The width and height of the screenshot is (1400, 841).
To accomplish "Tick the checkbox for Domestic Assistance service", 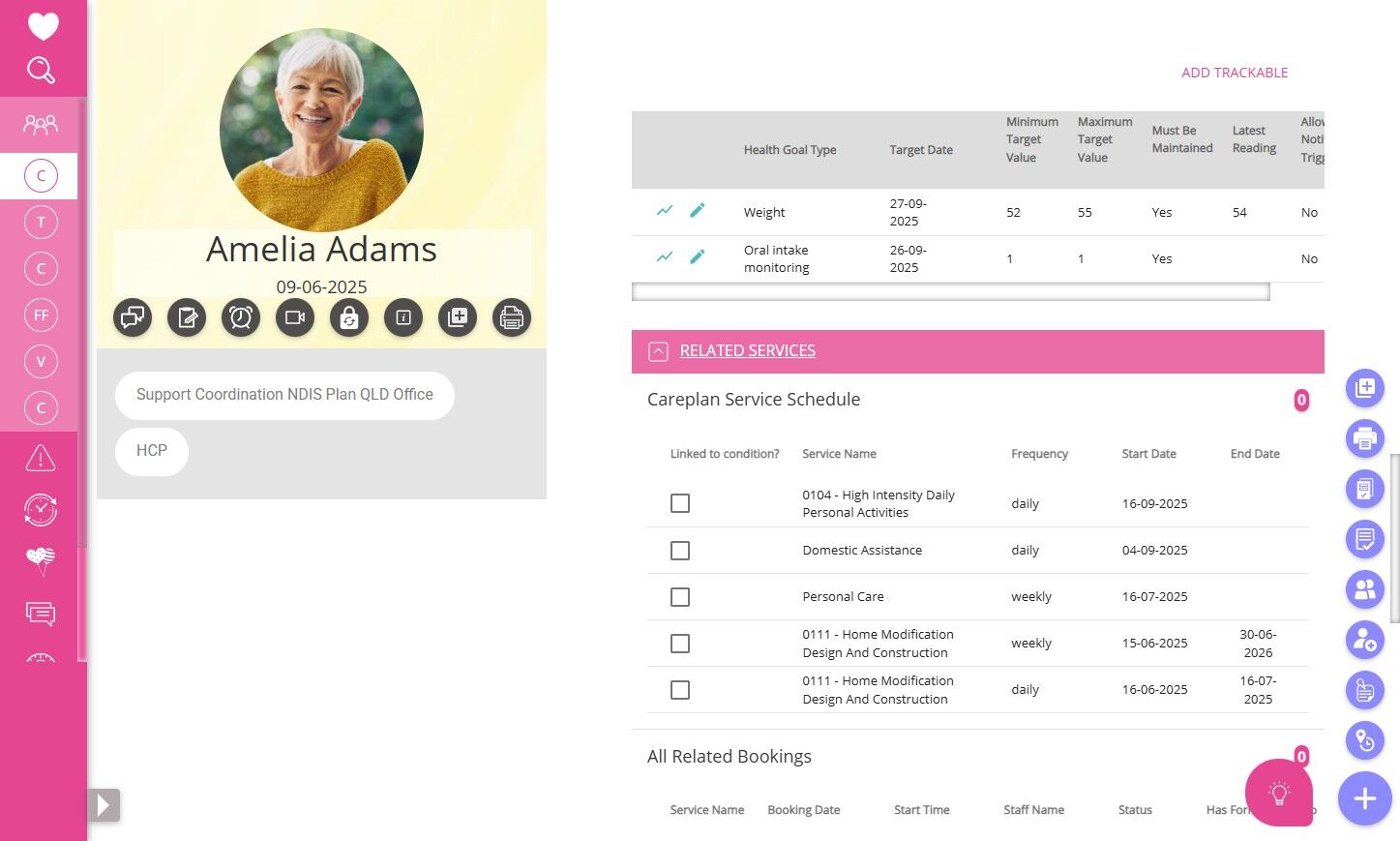I will click(680, 551).
